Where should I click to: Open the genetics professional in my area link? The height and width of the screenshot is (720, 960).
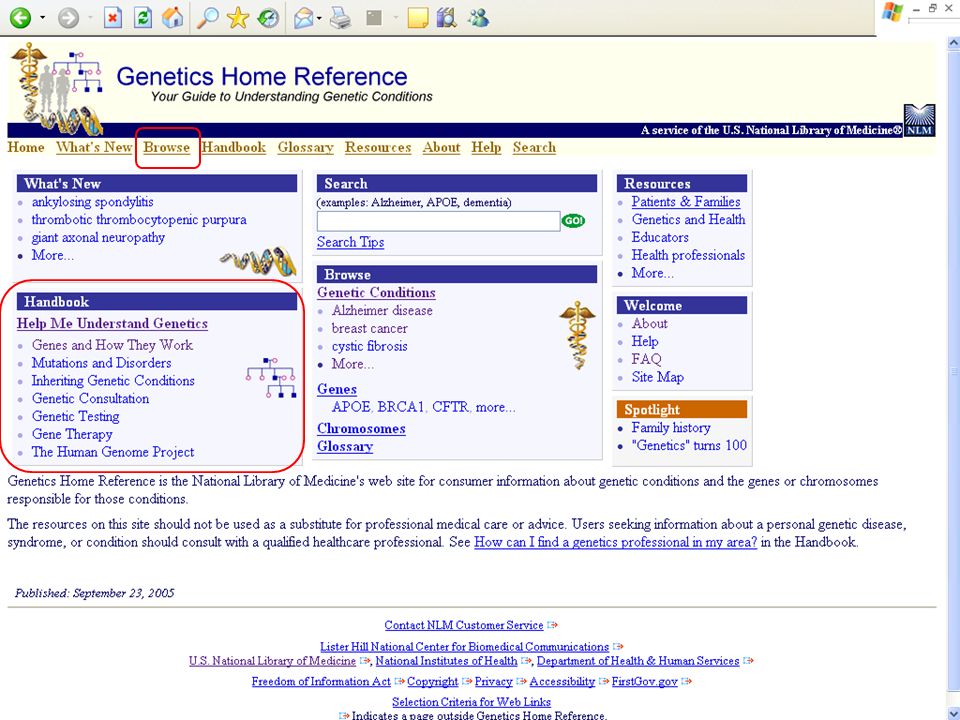[615, 542]
